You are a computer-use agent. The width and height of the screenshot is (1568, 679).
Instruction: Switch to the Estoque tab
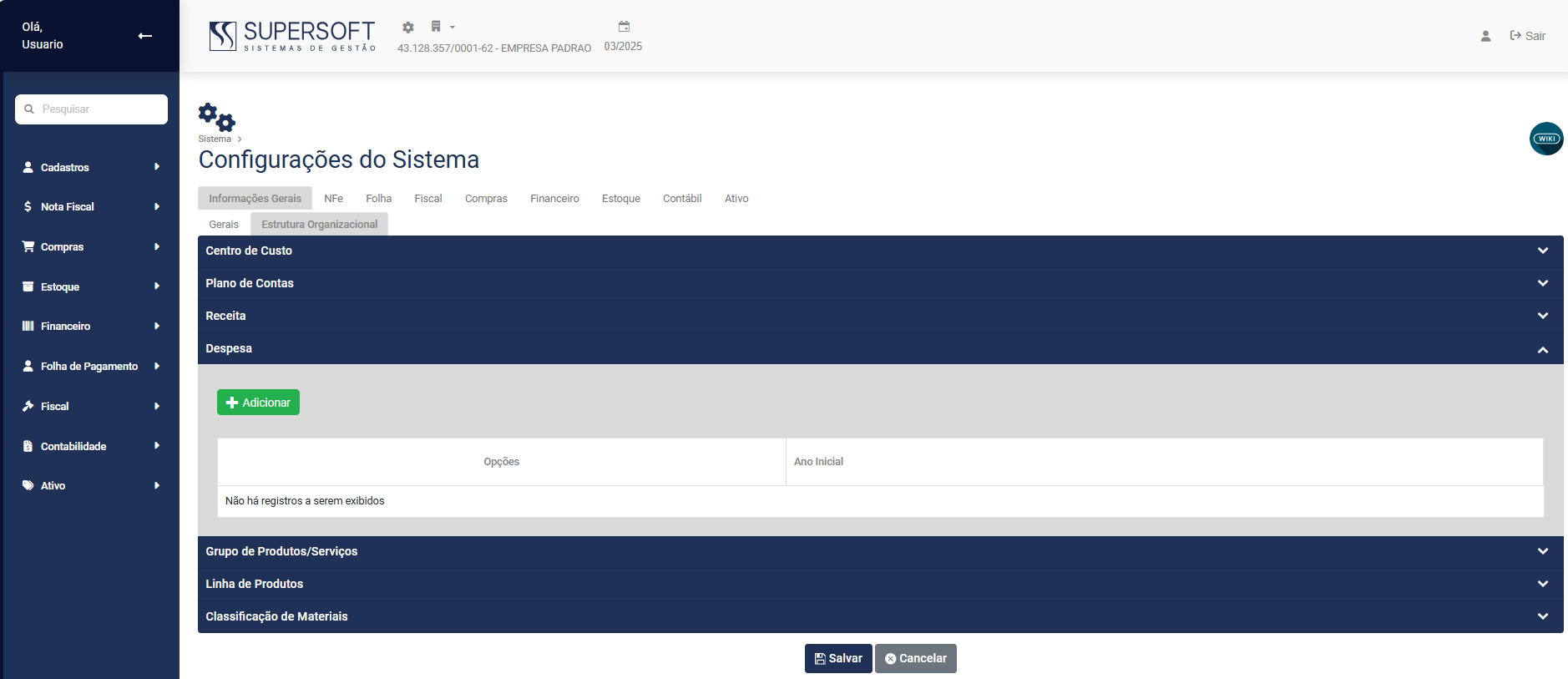(621, 198)
